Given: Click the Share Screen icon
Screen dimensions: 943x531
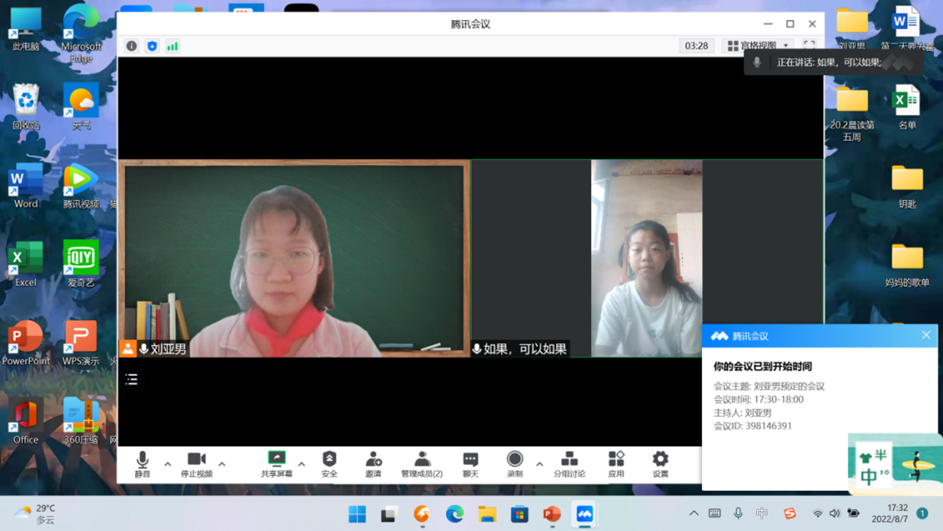Looking at the screenshot, I should (277, 463).
